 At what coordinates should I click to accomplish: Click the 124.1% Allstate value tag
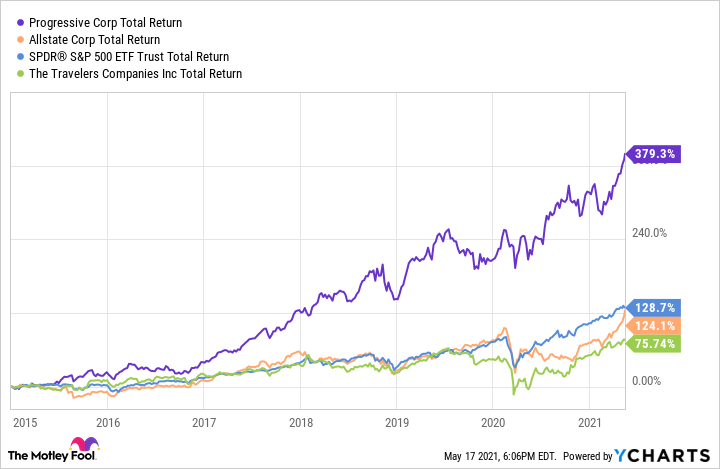(x=656, y=325)
